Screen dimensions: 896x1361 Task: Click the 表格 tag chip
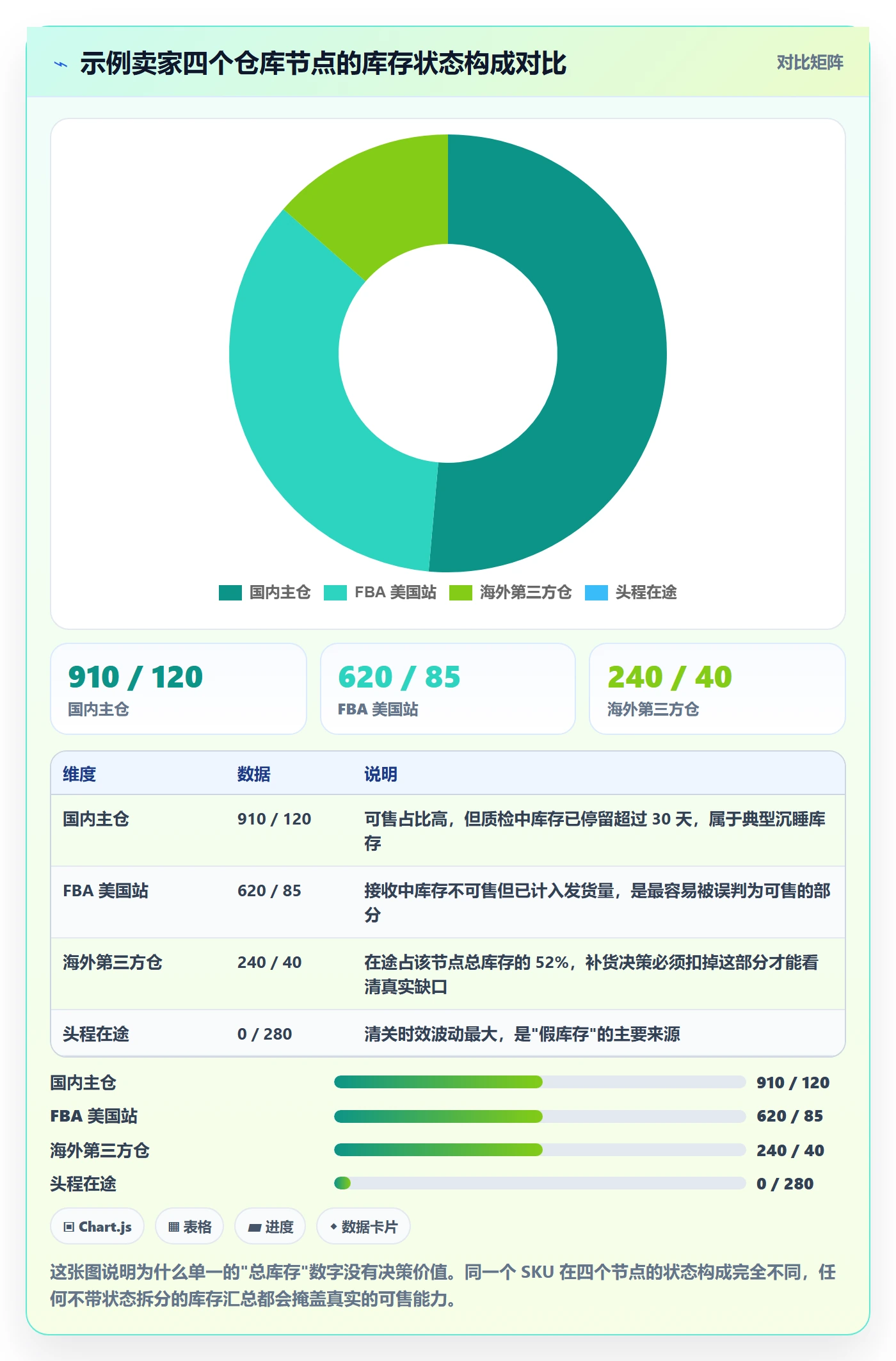(189, 1227)
